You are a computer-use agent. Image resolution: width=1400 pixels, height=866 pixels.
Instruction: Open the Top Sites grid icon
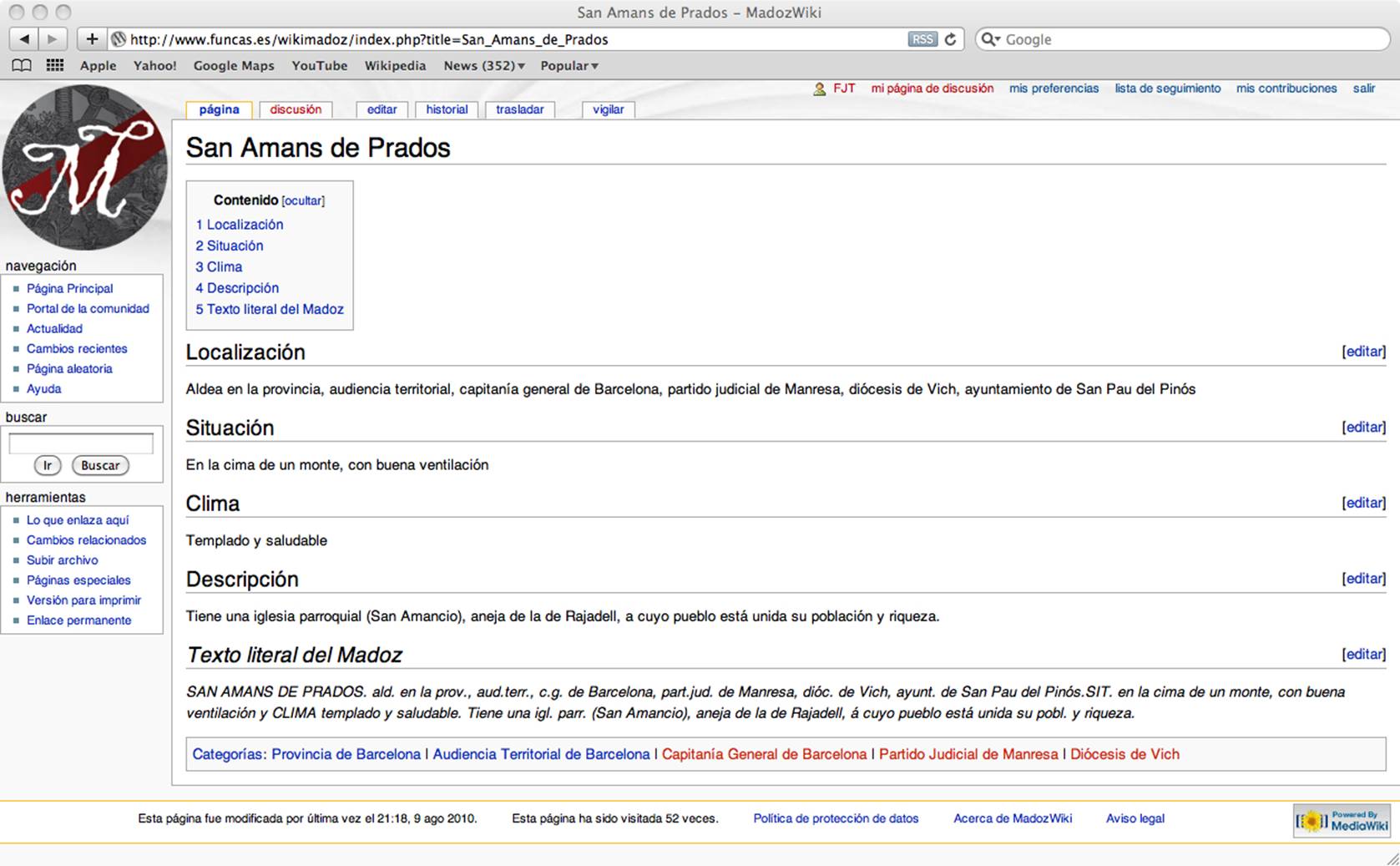[x=55, y=65]
